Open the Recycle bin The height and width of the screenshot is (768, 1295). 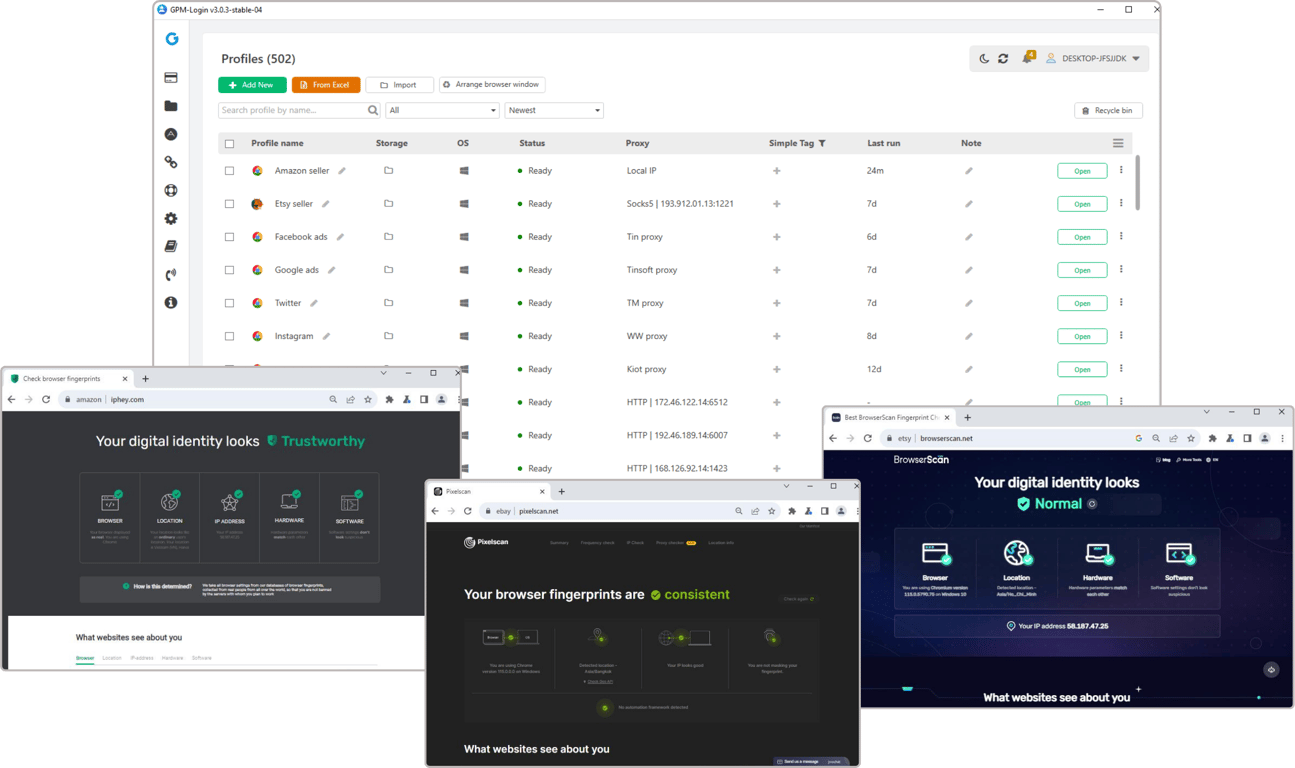[x=1108, y=110]
